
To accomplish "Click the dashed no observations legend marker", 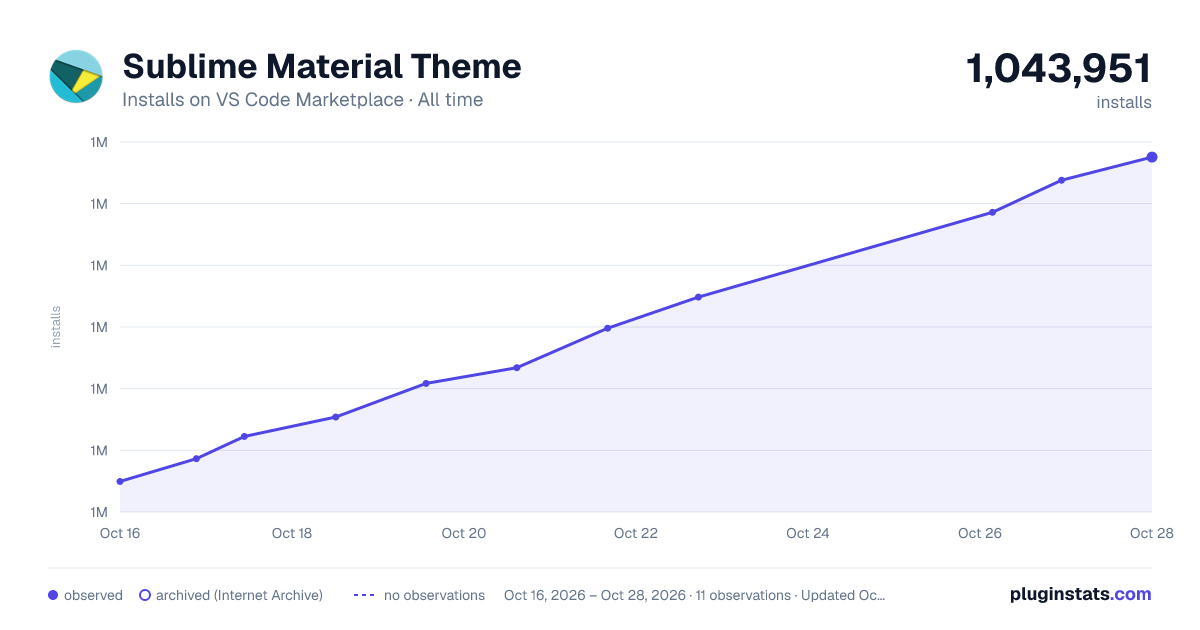I will [364, 595].
